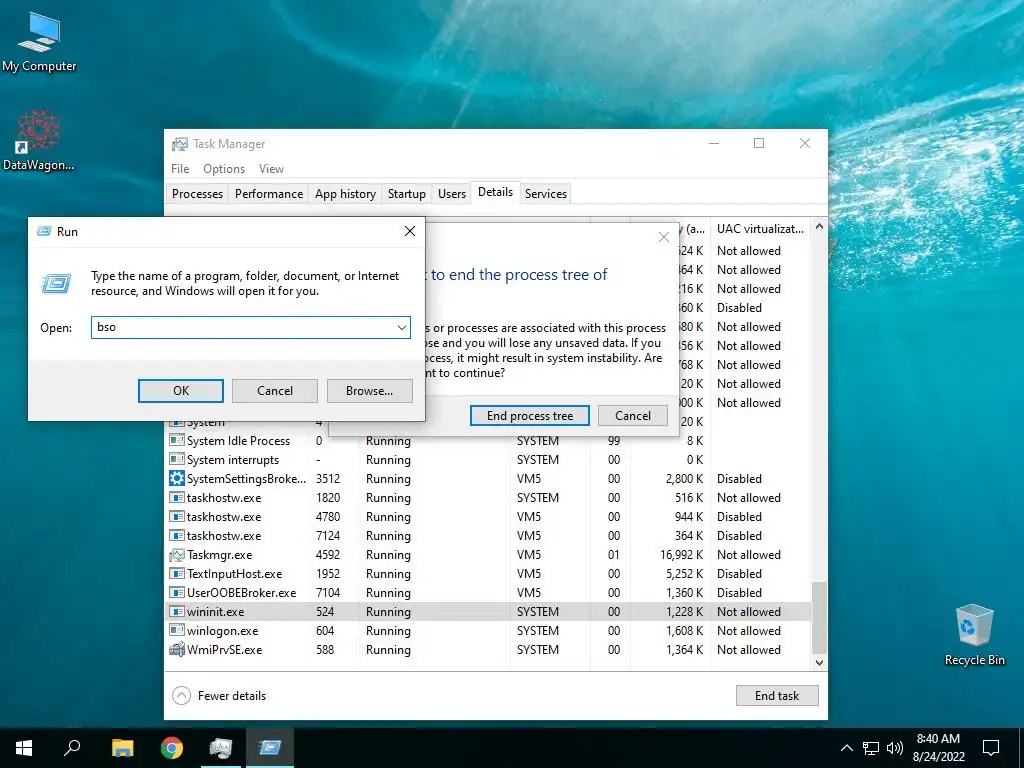Click the Run dialog title icon
Screen dimensions: 1024x768
click(44, 231)
